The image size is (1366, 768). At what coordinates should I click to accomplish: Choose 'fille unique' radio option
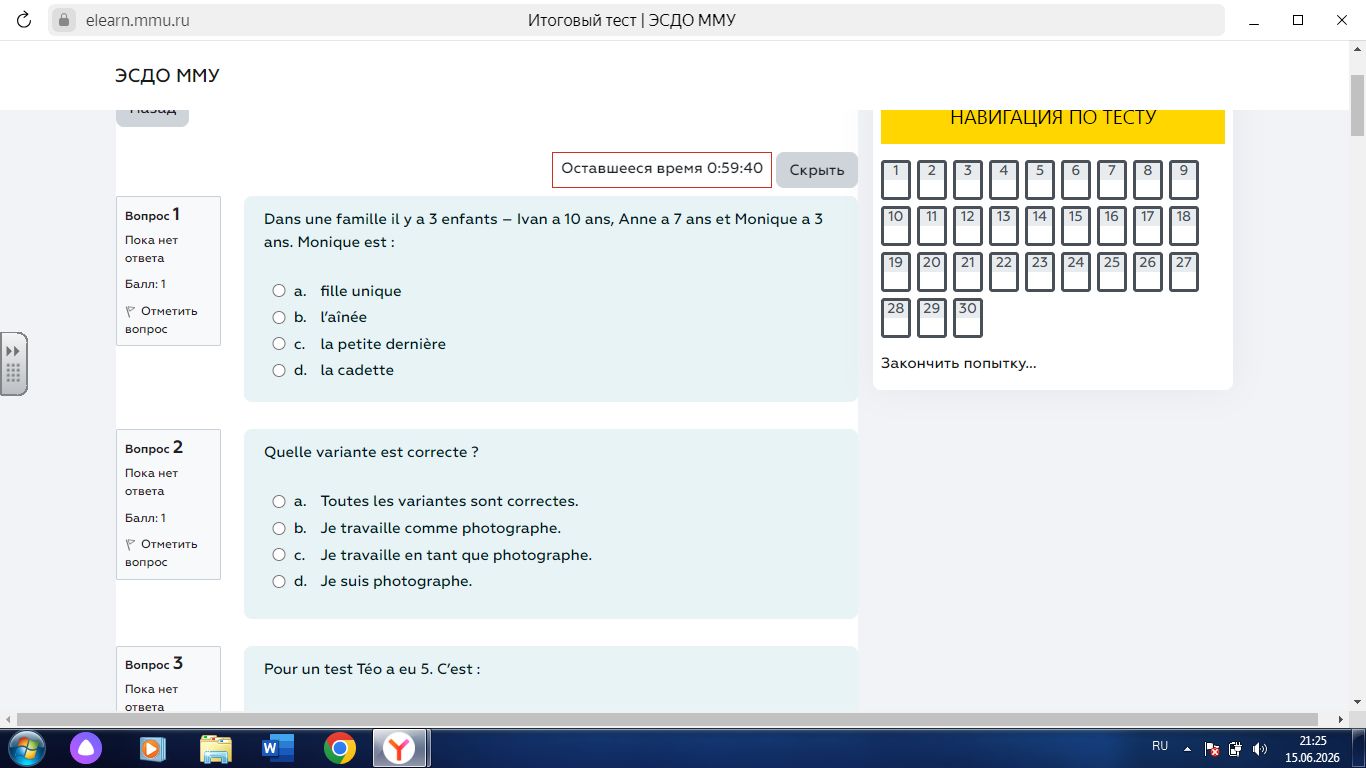point(279,291)
